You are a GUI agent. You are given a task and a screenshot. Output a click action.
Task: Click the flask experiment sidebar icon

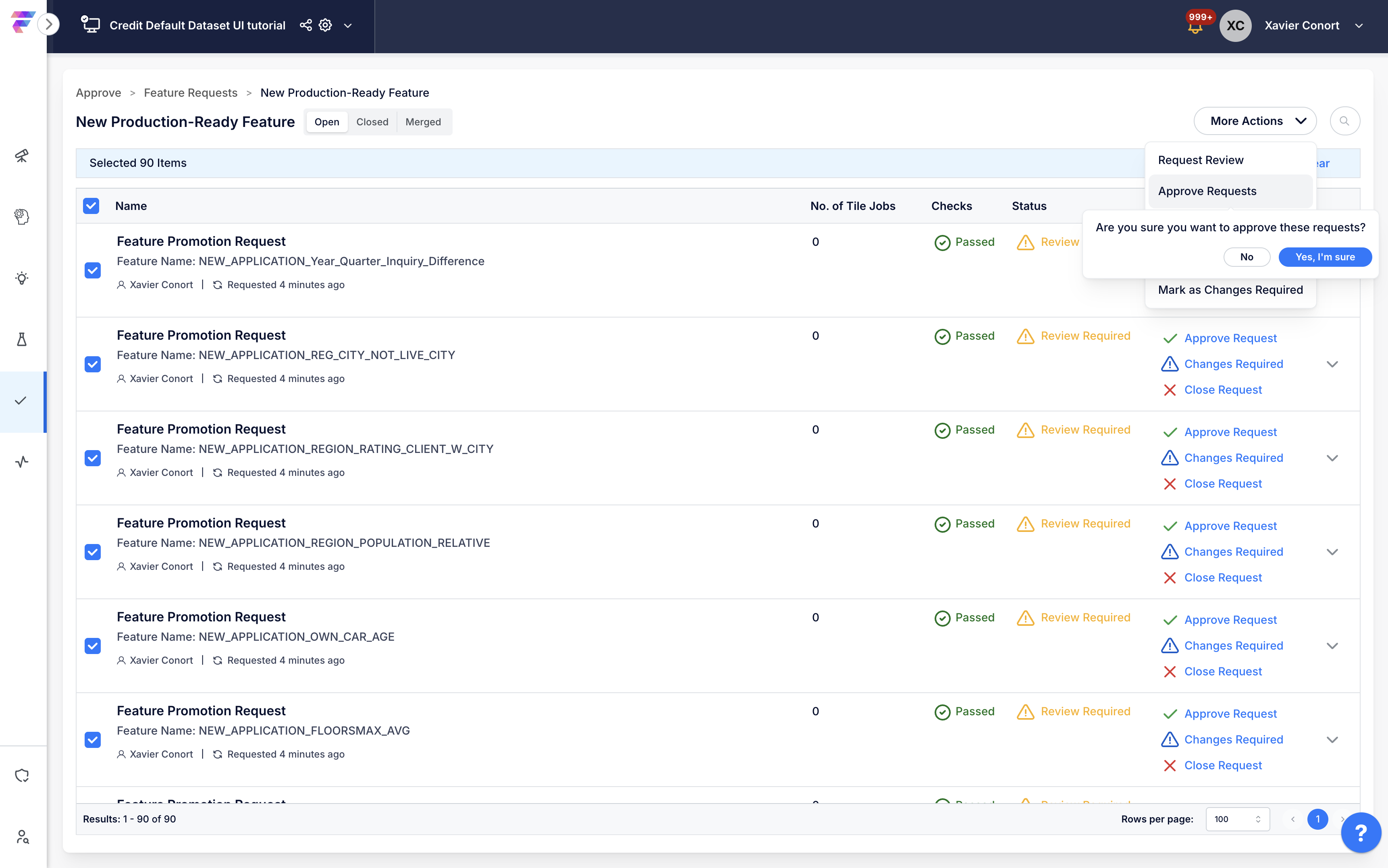[x=22, y=339]
